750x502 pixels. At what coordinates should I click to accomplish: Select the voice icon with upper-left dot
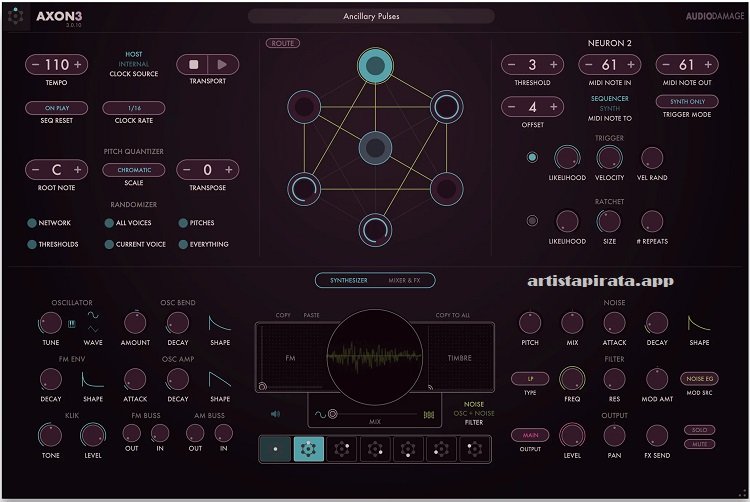point(474,449)
